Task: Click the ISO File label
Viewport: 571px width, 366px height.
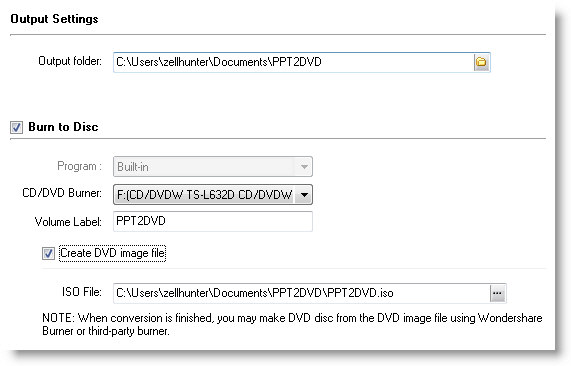Action: point(82,292)
